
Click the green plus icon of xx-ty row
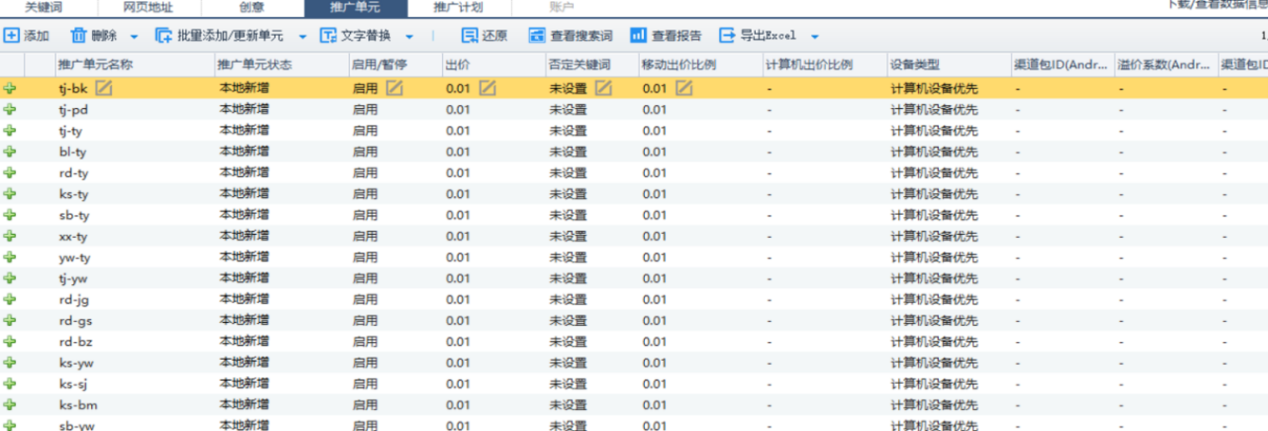[x=10, y=236]
